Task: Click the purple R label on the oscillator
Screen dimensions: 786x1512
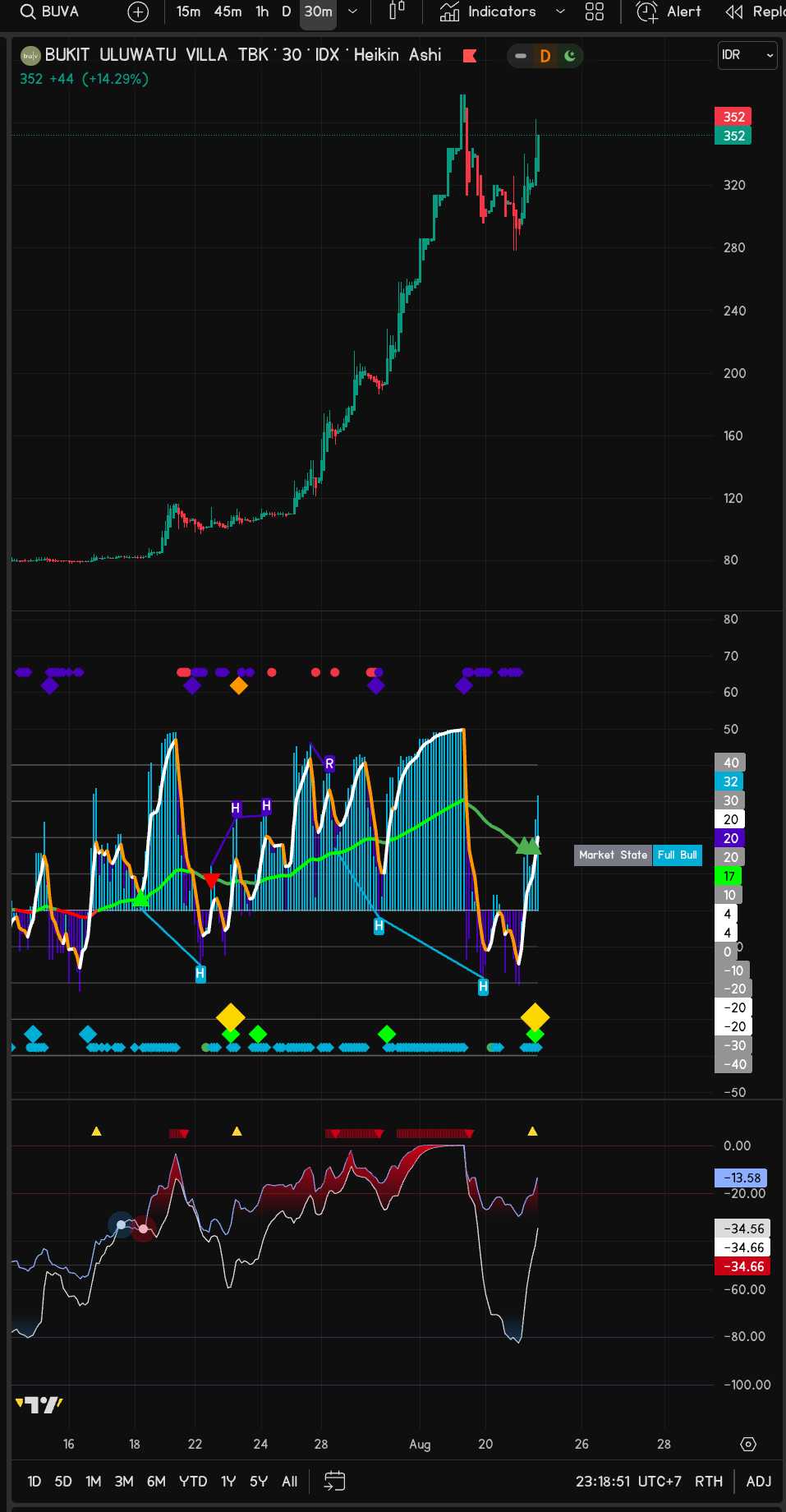Action: tap(329, 763)
